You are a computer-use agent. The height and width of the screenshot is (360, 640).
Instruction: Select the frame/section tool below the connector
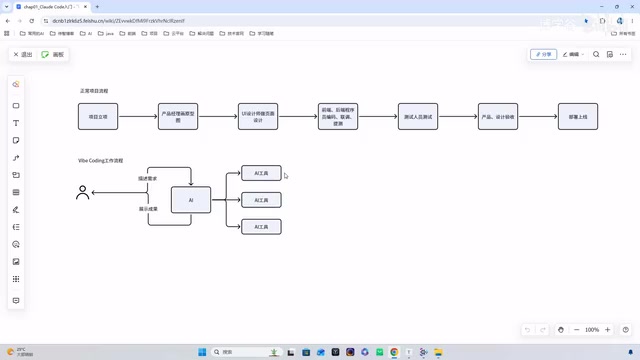click(x=16, y=175)
